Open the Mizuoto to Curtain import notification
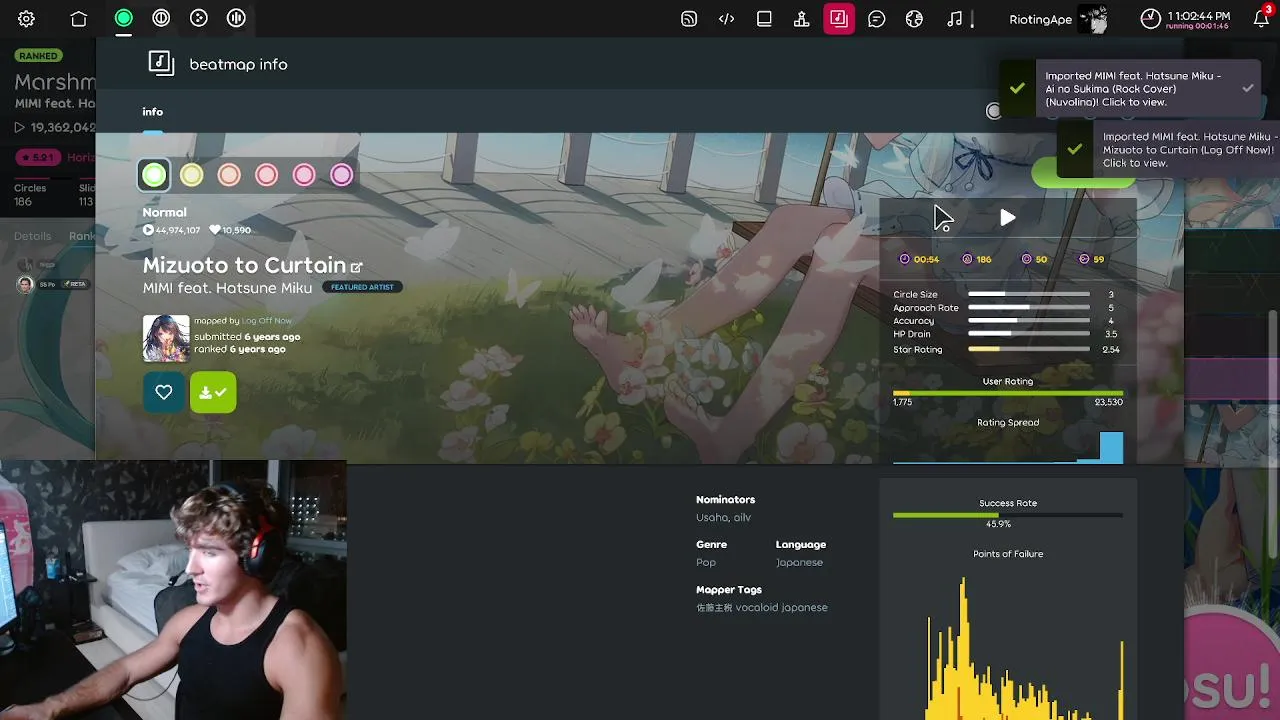 click(x=1168, y=149)
